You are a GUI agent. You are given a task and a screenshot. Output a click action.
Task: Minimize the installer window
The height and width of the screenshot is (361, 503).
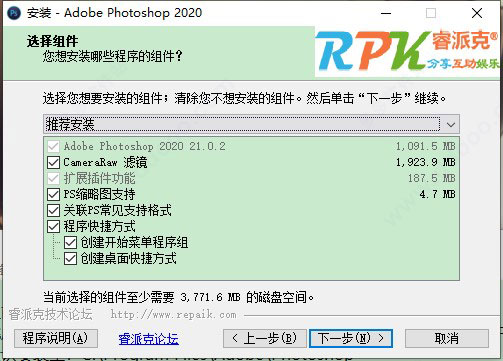tap(386, 13)
